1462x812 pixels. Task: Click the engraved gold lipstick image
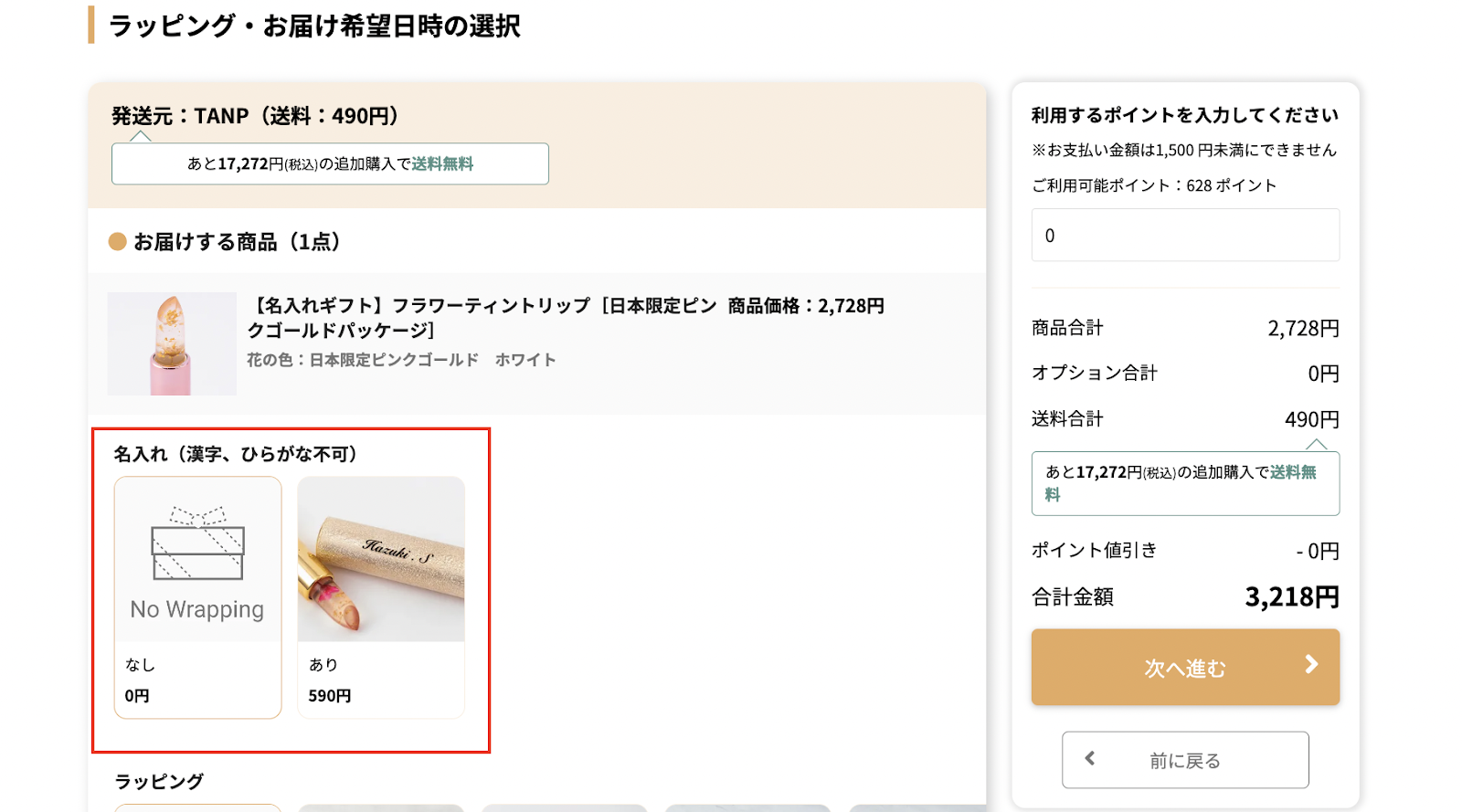tap(381, 559)
